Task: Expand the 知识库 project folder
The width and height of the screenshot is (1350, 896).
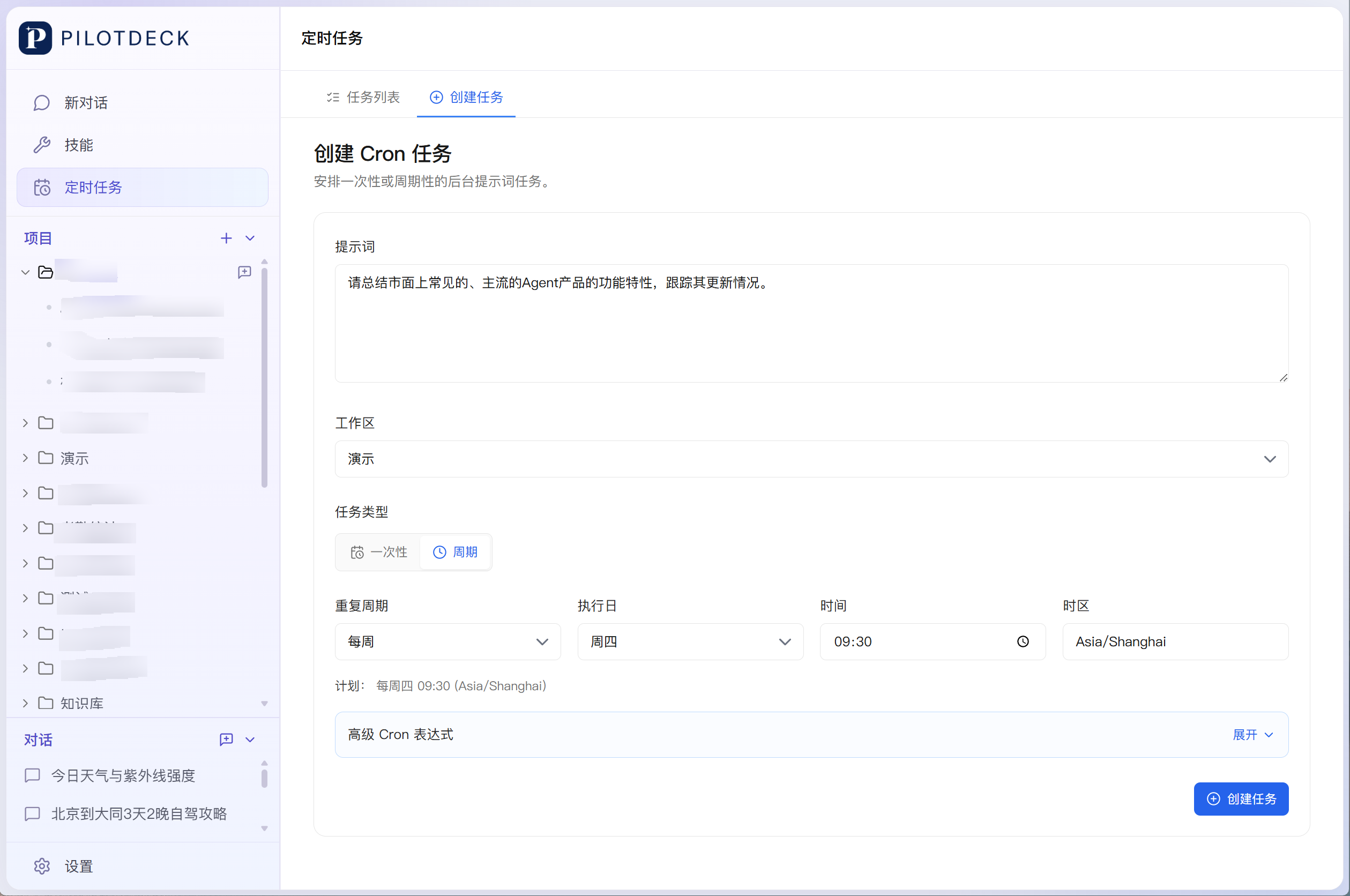Action: click(x=25, y=703)
